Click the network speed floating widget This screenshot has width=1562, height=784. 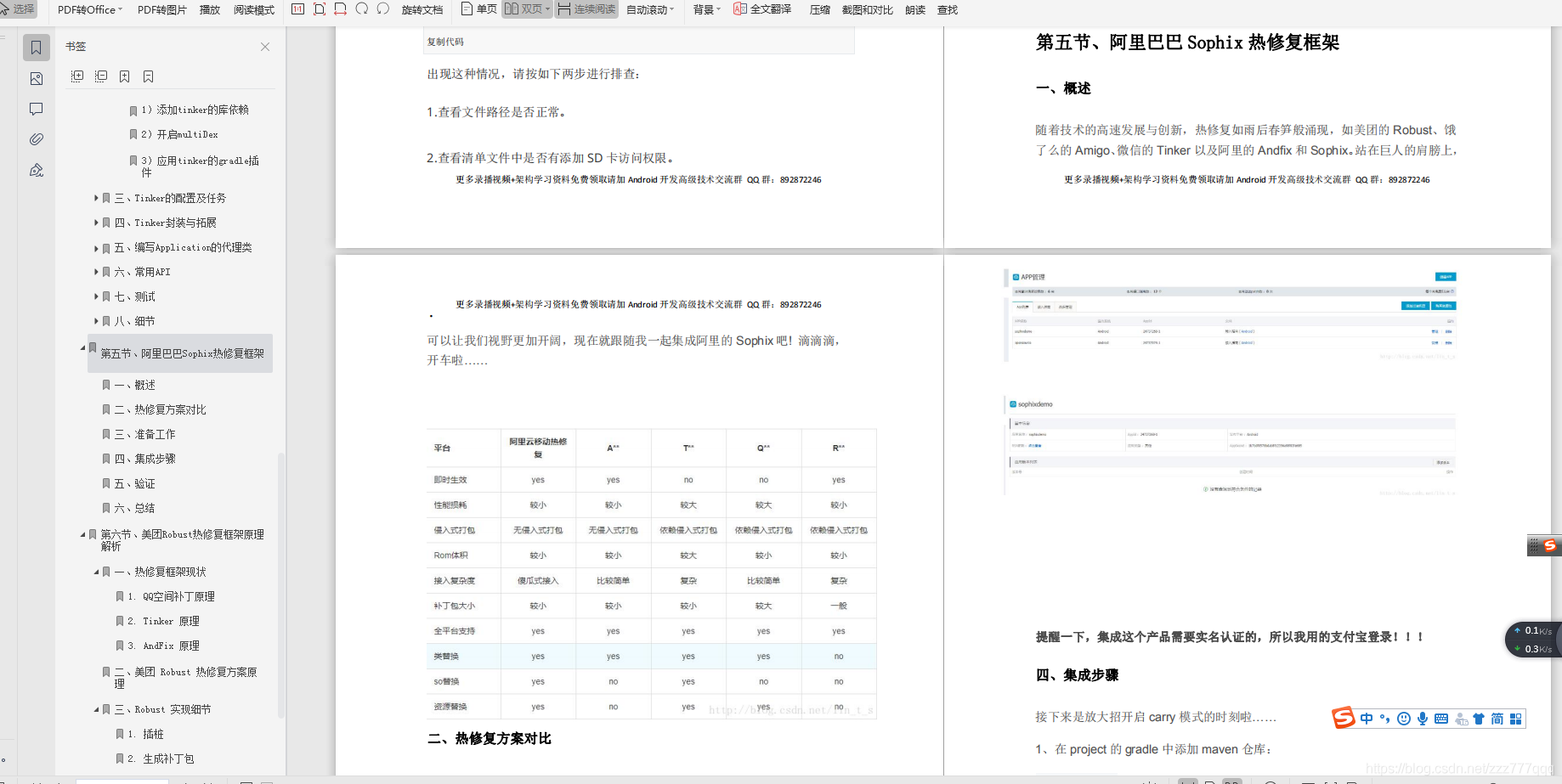[x=1533, y=640]
